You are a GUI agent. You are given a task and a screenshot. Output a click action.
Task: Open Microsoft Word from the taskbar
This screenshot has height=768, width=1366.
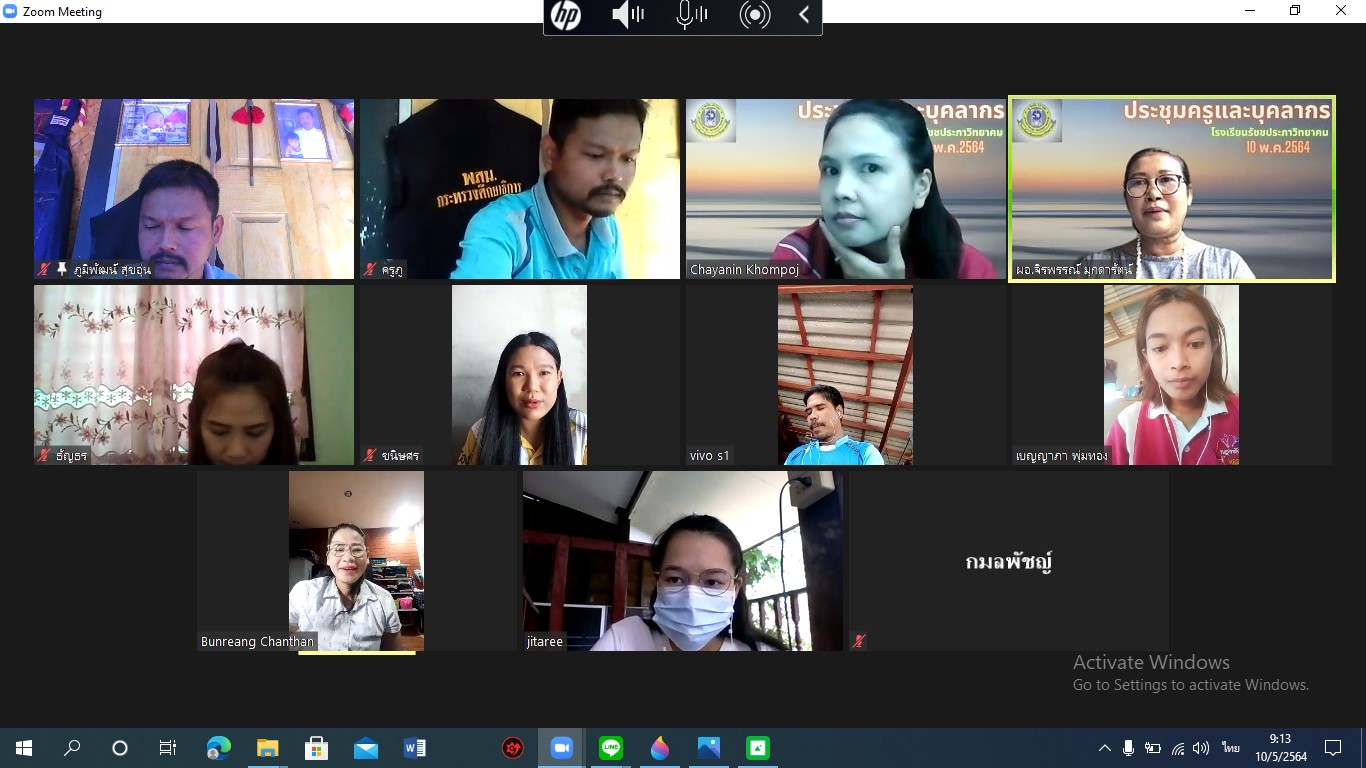414,748
